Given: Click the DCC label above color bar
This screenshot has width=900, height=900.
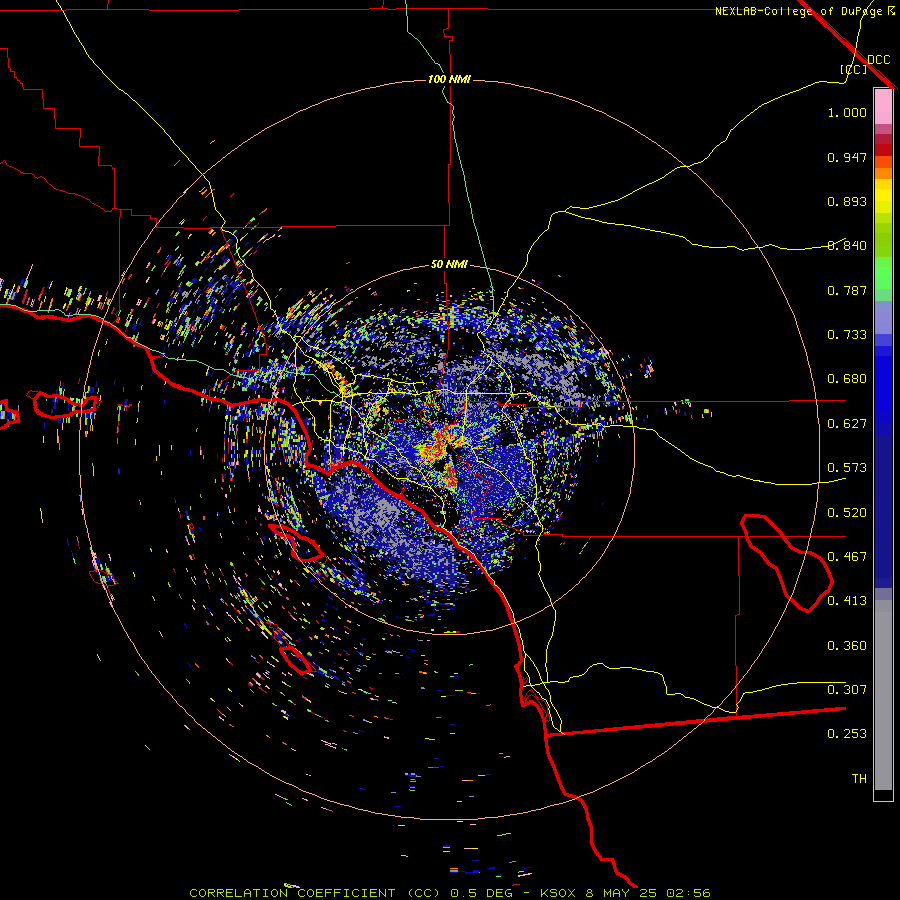Looking at the screenshot, I should coord(879,60).
